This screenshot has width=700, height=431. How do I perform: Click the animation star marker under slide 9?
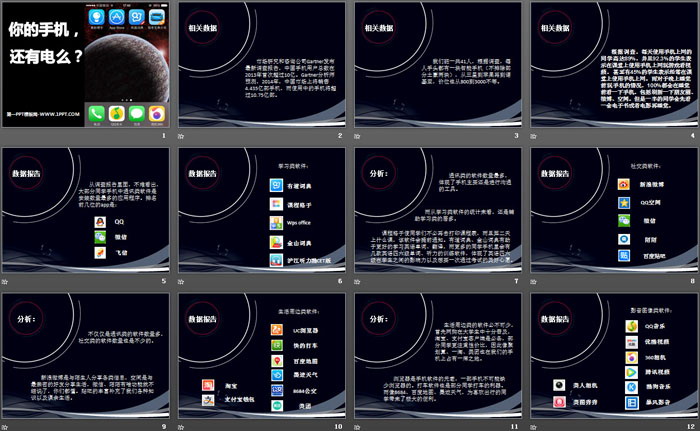(x=7, y=423)
